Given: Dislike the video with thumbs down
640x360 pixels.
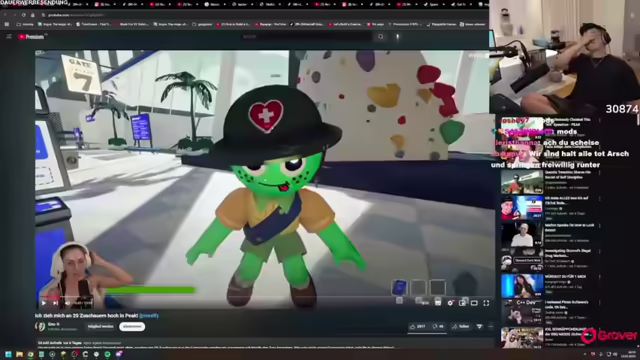Looking at the screenshot, I should tap(438, 327).
